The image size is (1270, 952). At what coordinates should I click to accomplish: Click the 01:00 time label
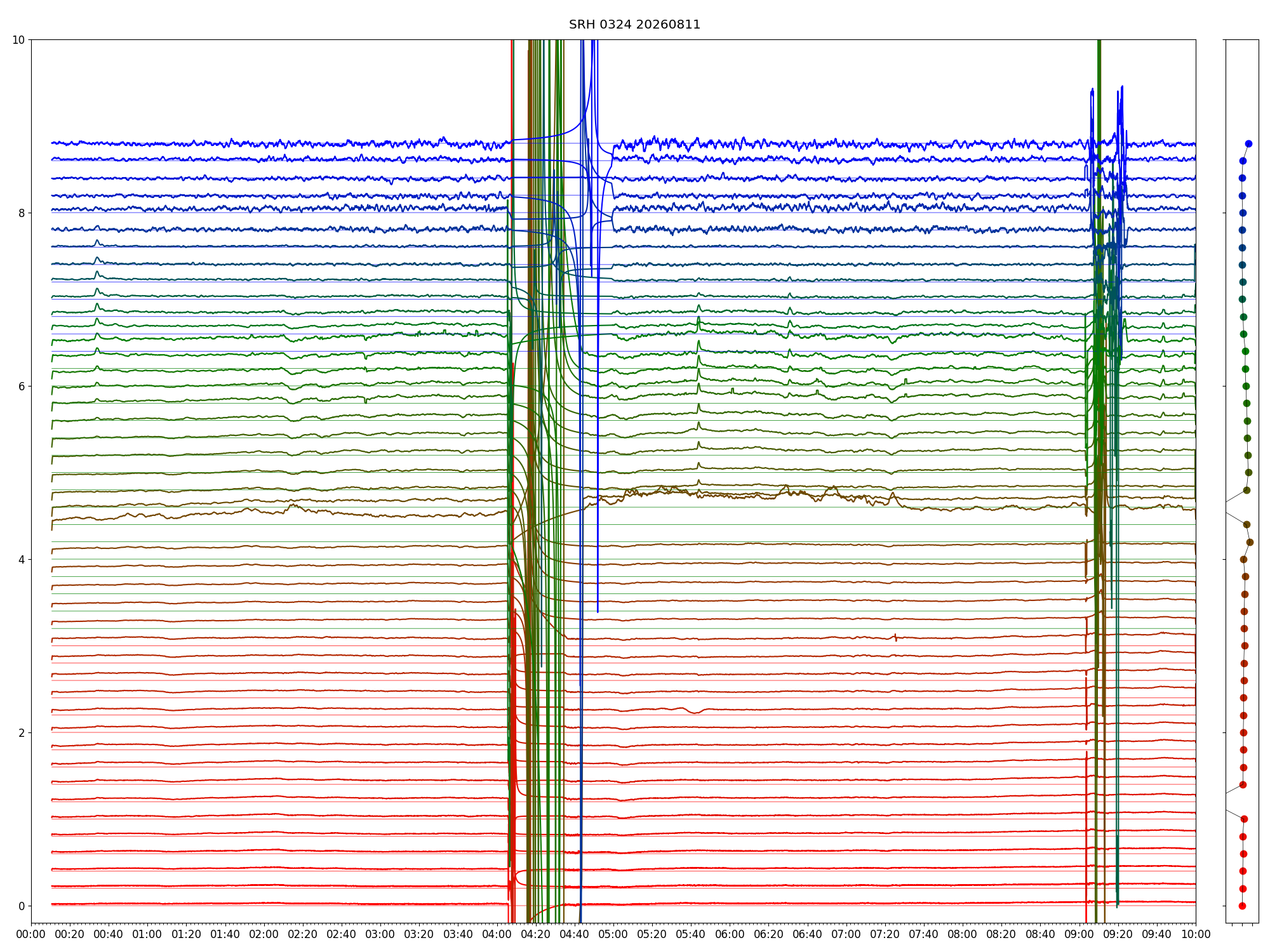(x=147, y=934)
